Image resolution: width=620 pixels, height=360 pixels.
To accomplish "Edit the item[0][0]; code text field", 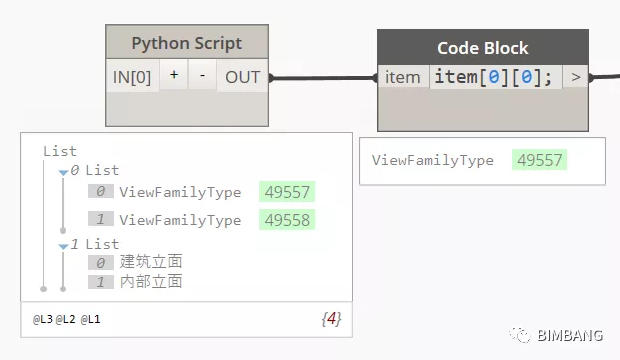I will point(495,77).
